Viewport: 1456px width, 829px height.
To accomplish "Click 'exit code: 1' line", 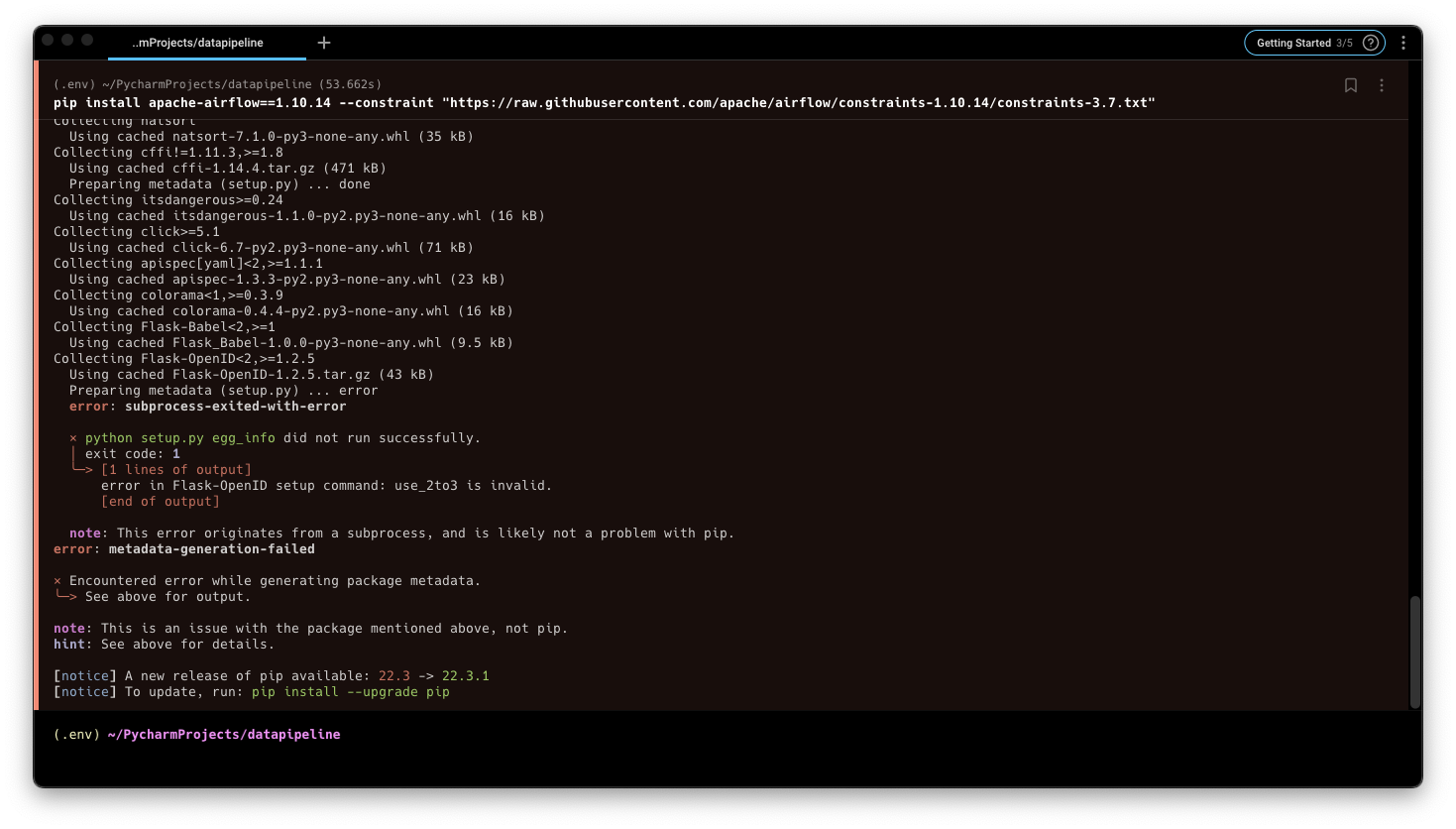I will click(133, 454).
